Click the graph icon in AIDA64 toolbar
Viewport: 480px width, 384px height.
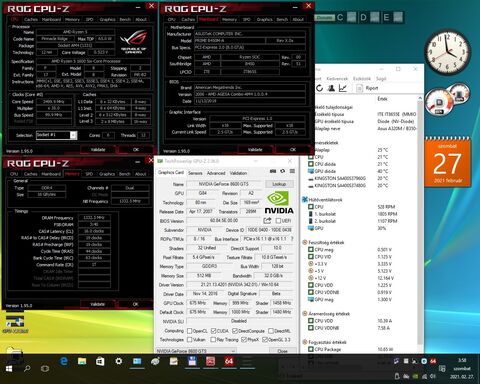tap(343, 88)
